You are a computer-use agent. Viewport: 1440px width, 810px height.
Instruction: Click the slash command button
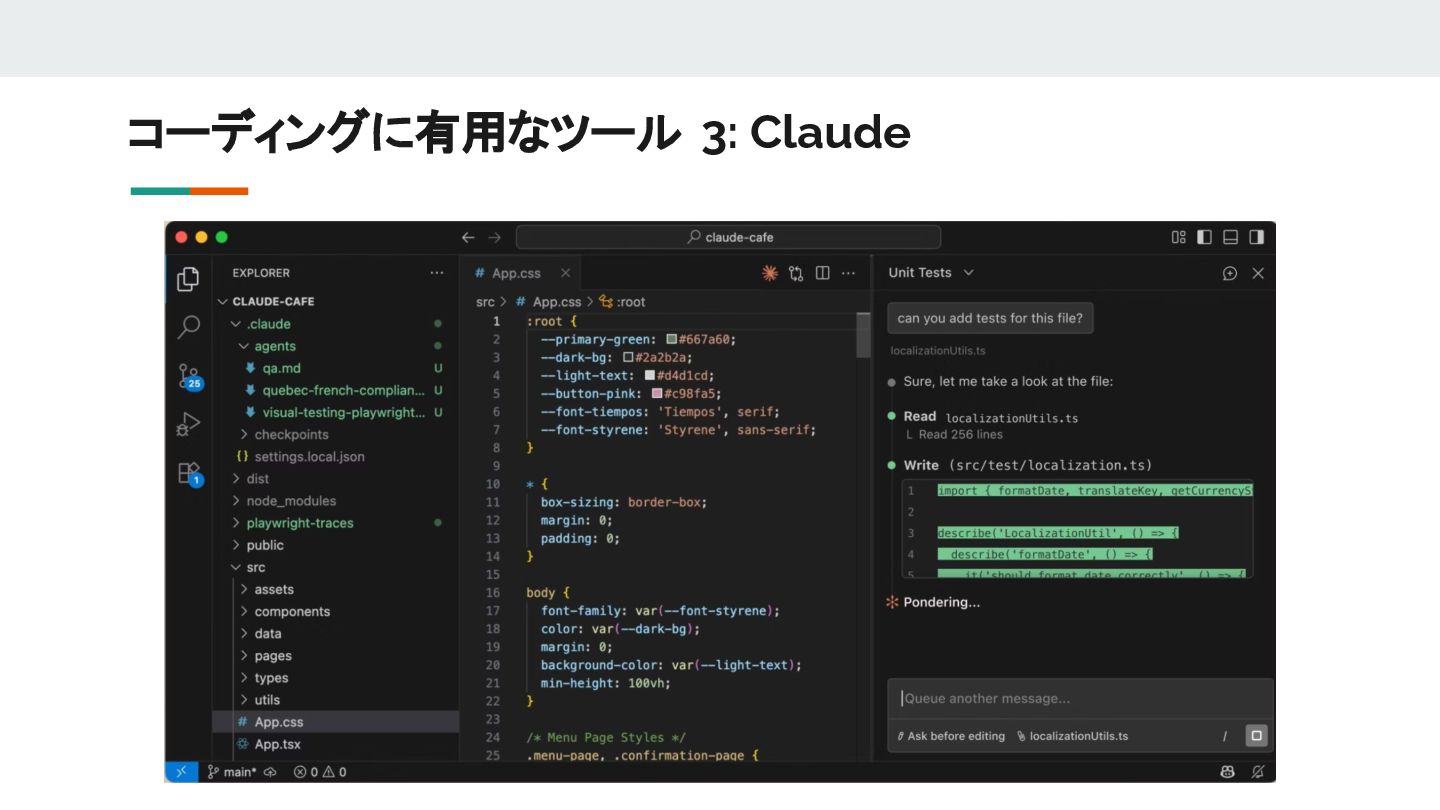pyautogui.click(x=1224, y=736)
